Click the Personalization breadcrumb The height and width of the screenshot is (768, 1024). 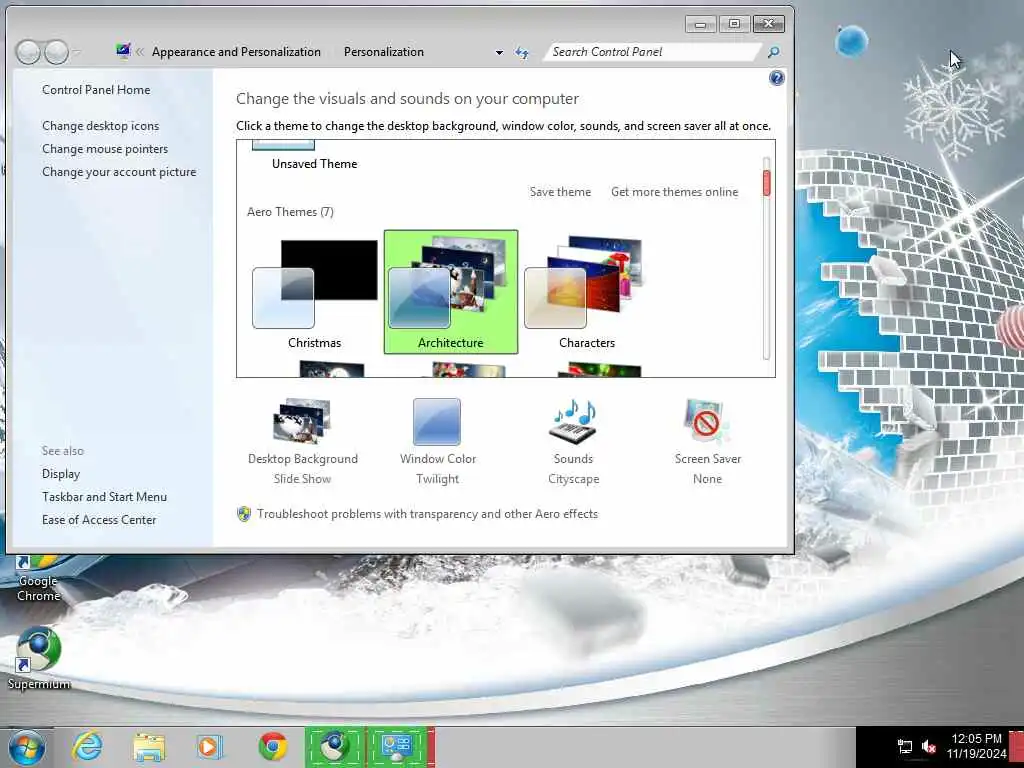pyautogui.click(x=384, y=52)
